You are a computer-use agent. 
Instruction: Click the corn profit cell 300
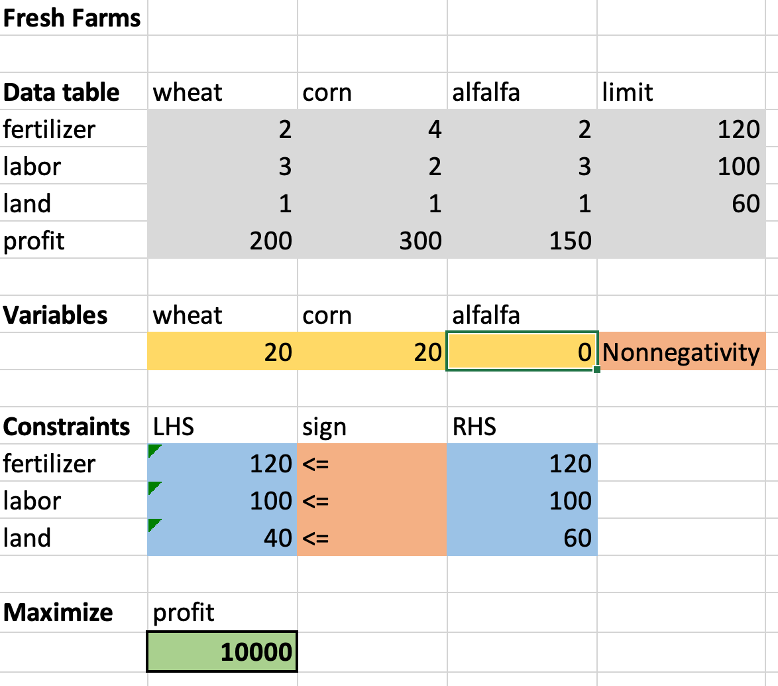pyautogui.click(x=371, y=241)
